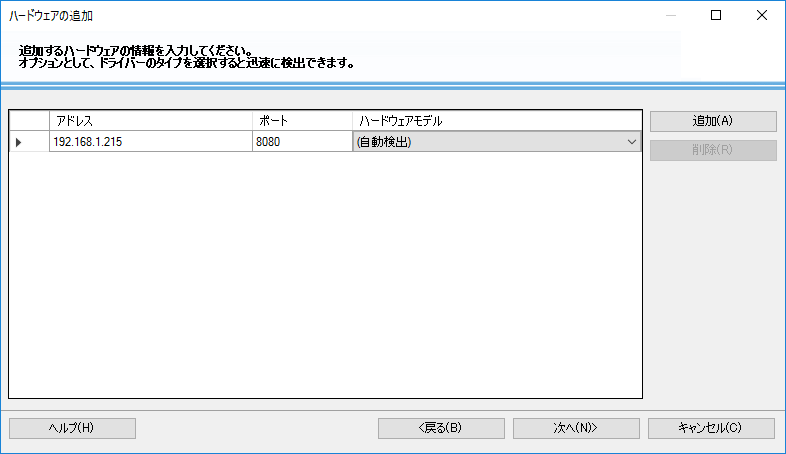Cancel the wizard with キャンセル(C)
This screenshot has height=454, width=786.
point(711,428)
